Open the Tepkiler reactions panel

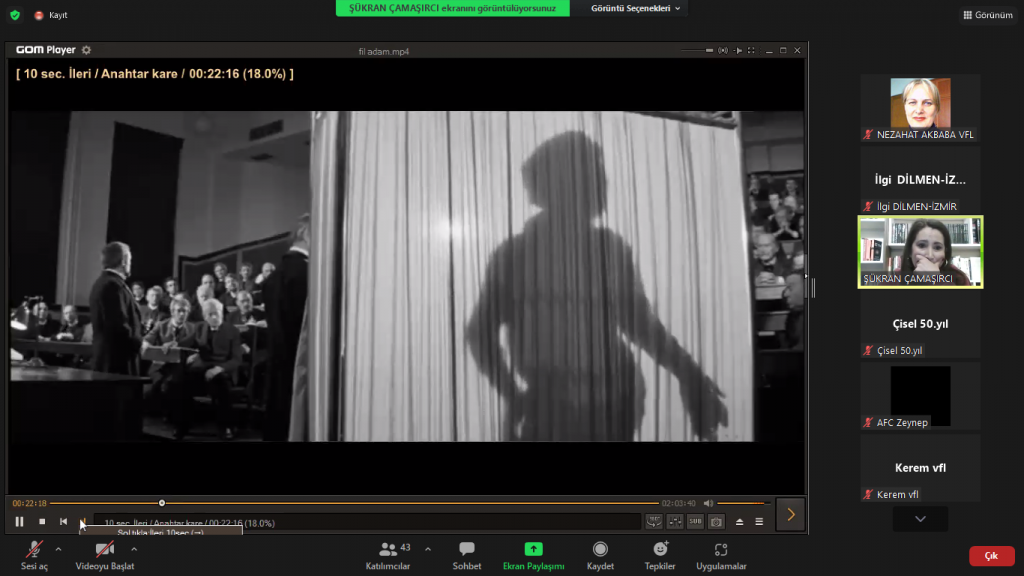pos(660,555)
